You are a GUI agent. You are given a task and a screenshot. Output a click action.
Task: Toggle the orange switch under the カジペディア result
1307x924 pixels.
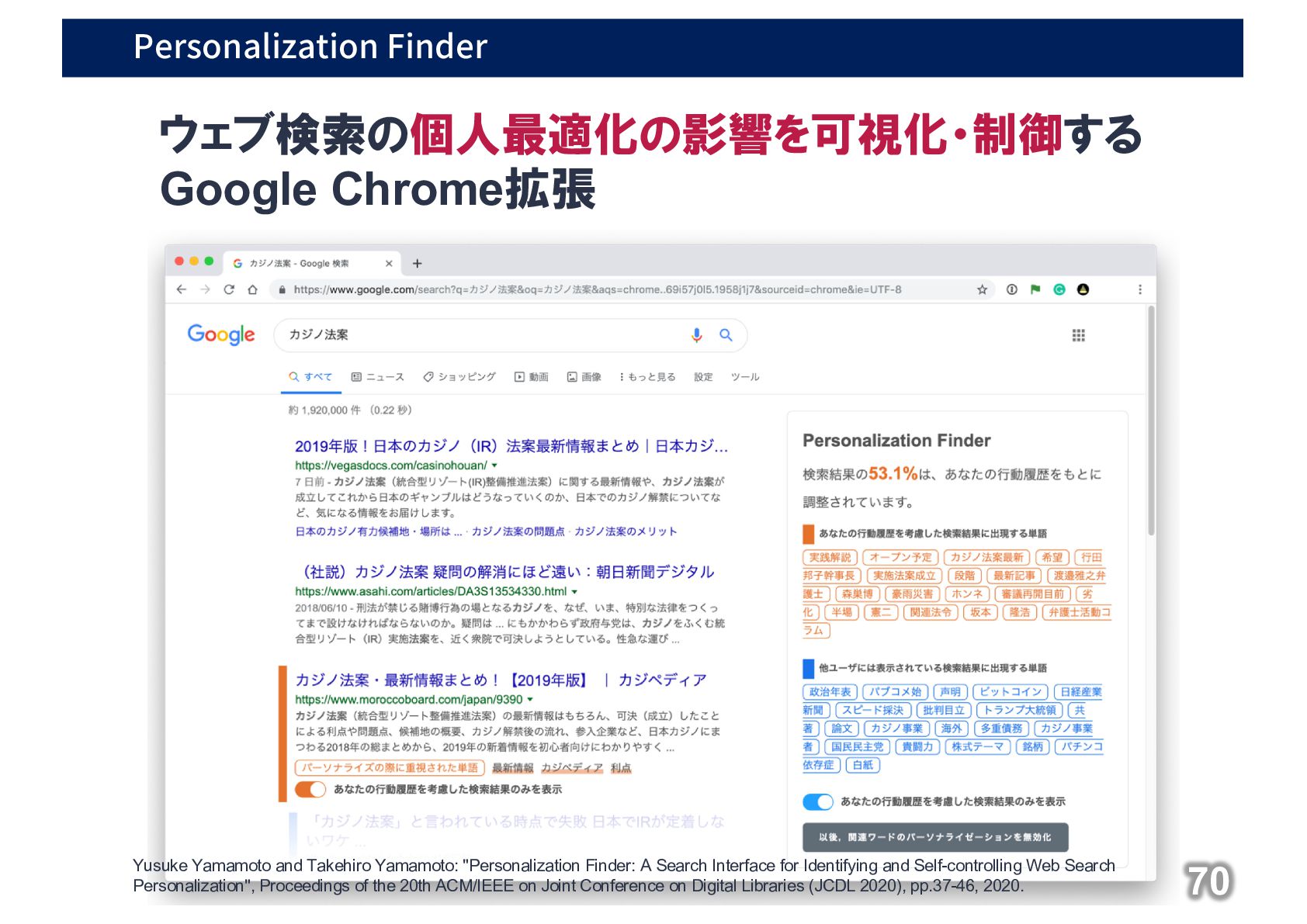(310, 790)
